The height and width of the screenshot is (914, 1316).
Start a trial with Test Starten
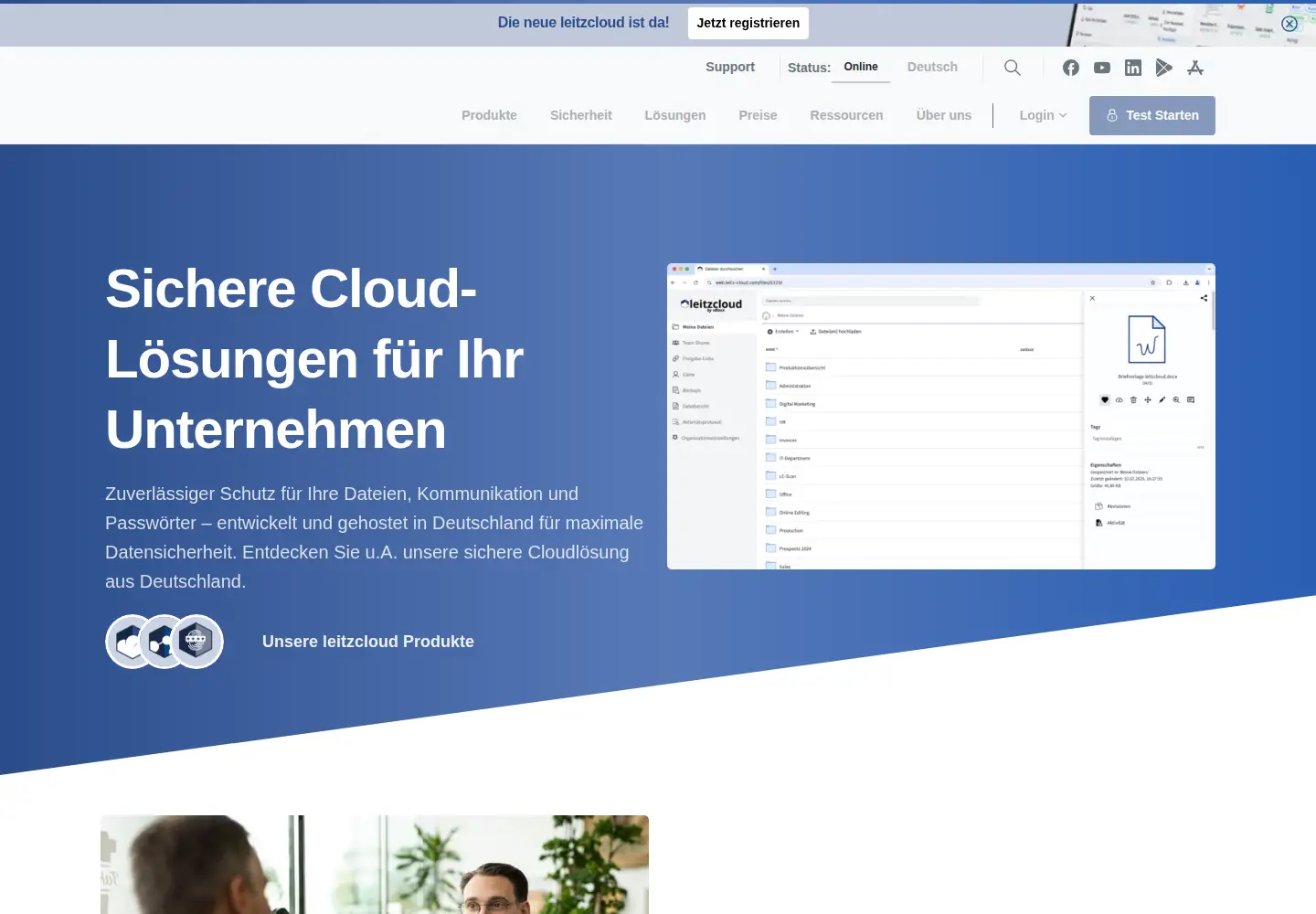(1152, 115)
